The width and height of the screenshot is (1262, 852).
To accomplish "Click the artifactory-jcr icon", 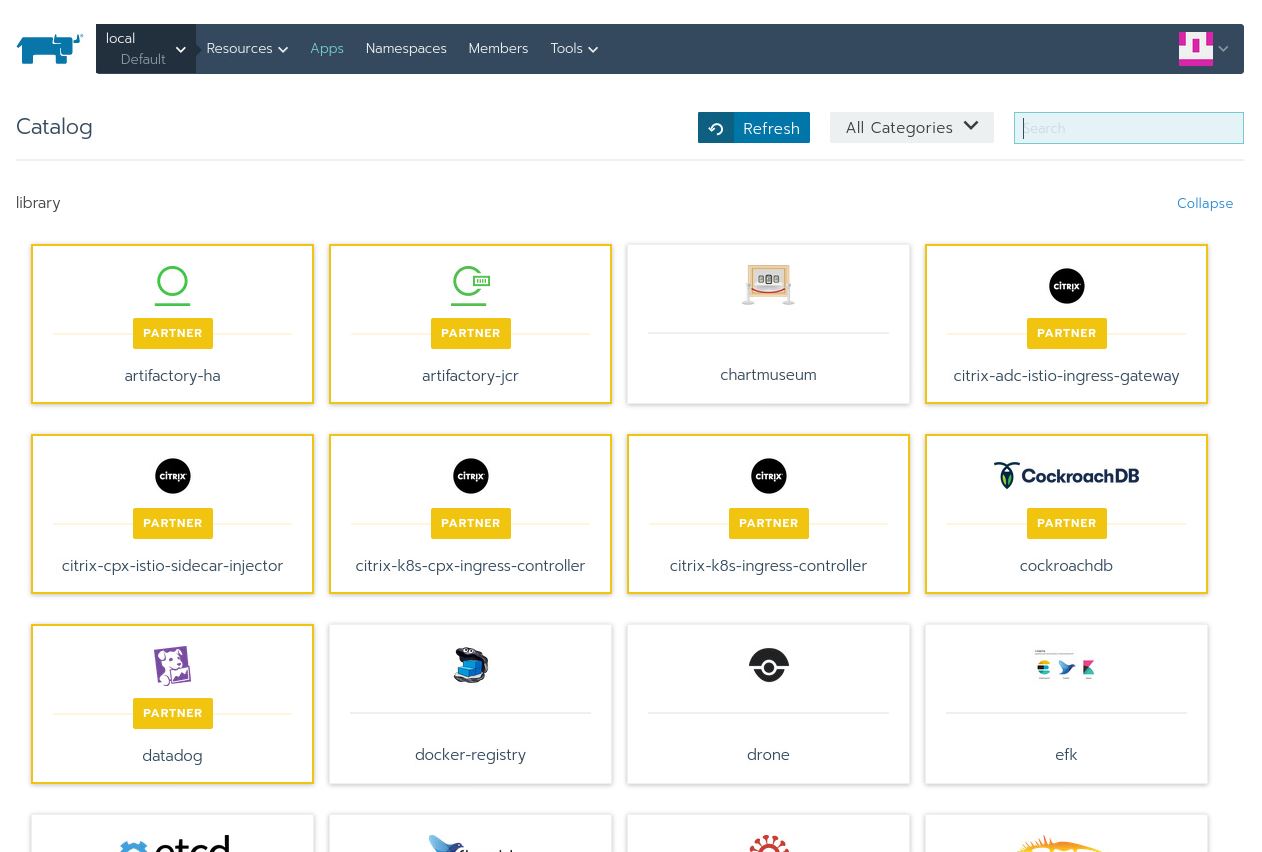I will [470, 285].
